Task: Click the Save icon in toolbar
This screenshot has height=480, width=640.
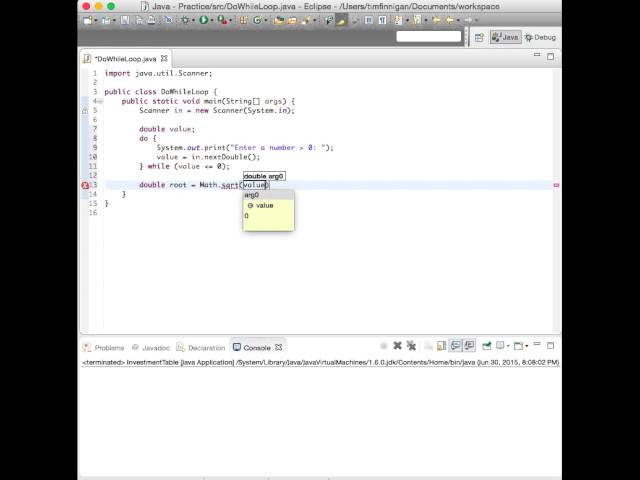Action: coord(124,20)
